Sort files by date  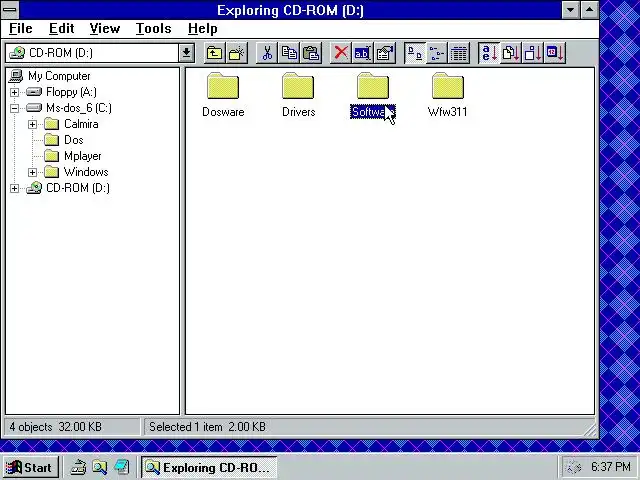(x=555, y=53)
